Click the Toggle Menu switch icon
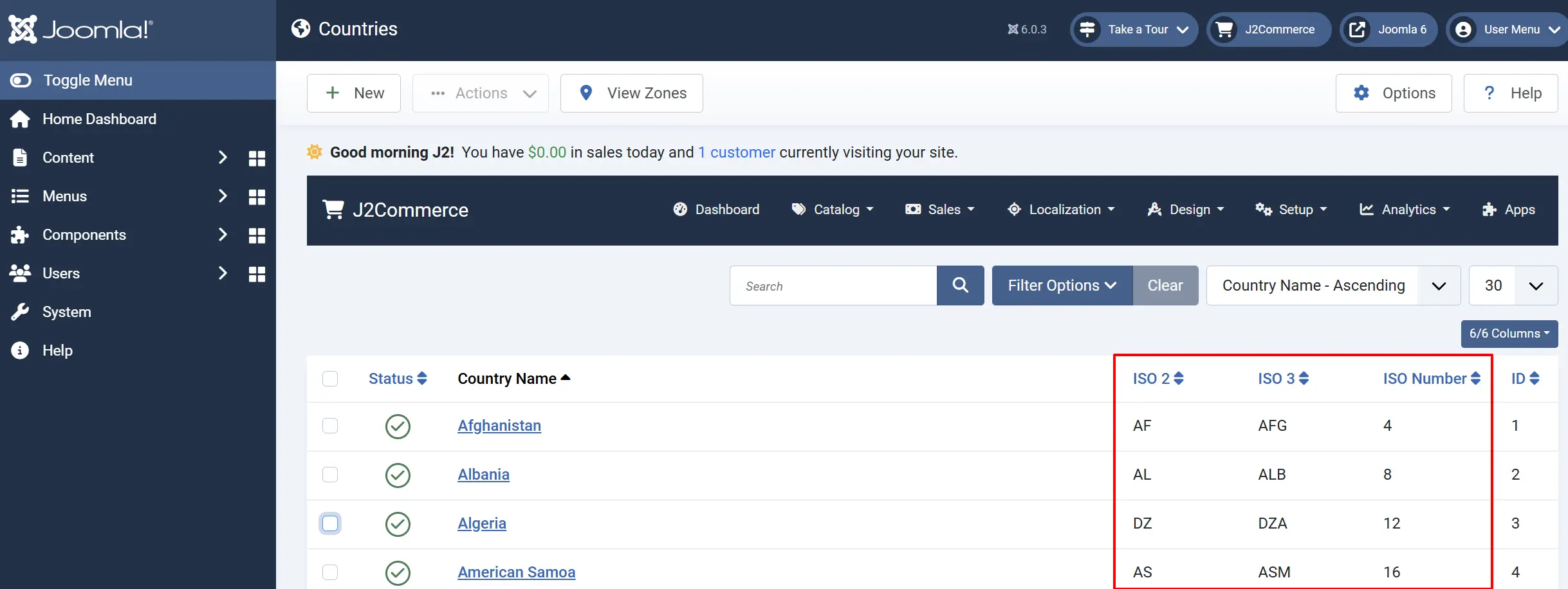The width and height of the screenshot is (1568, 589). click(x=21, y=80)
